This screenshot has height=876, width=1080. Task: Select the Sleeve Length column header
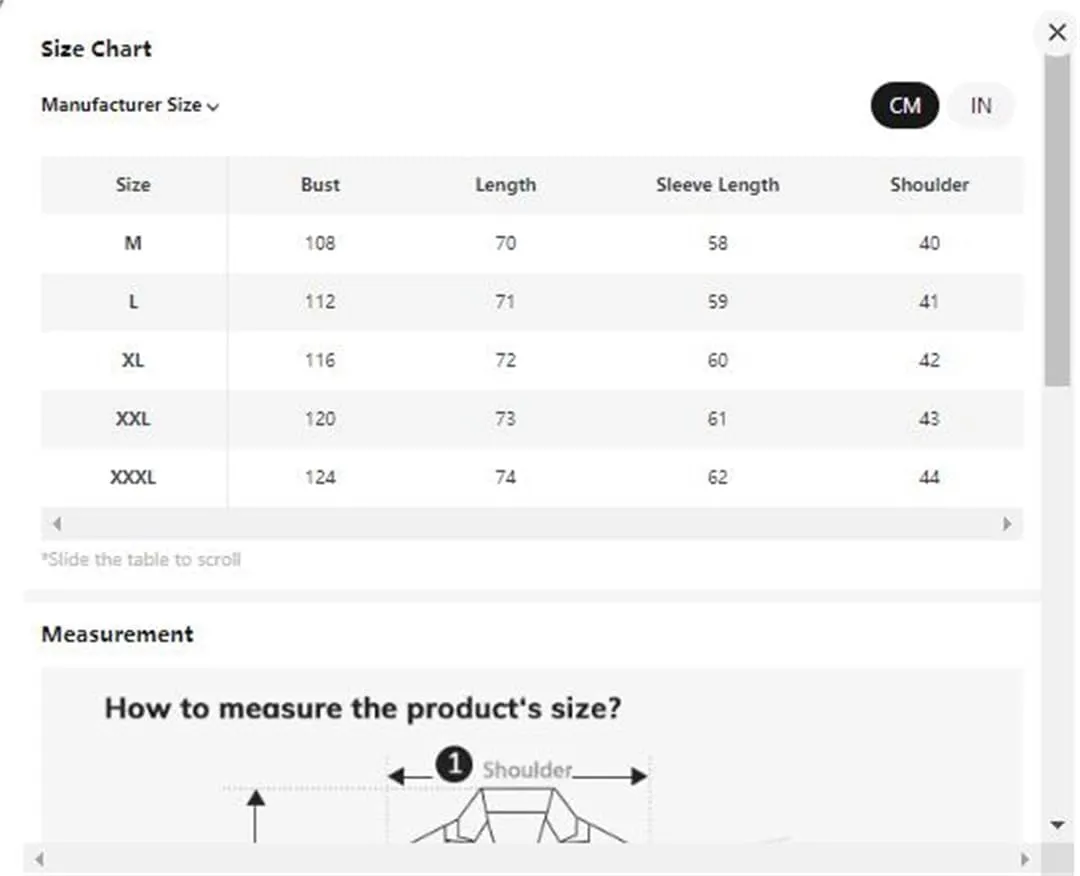click(x=717, y=185)
